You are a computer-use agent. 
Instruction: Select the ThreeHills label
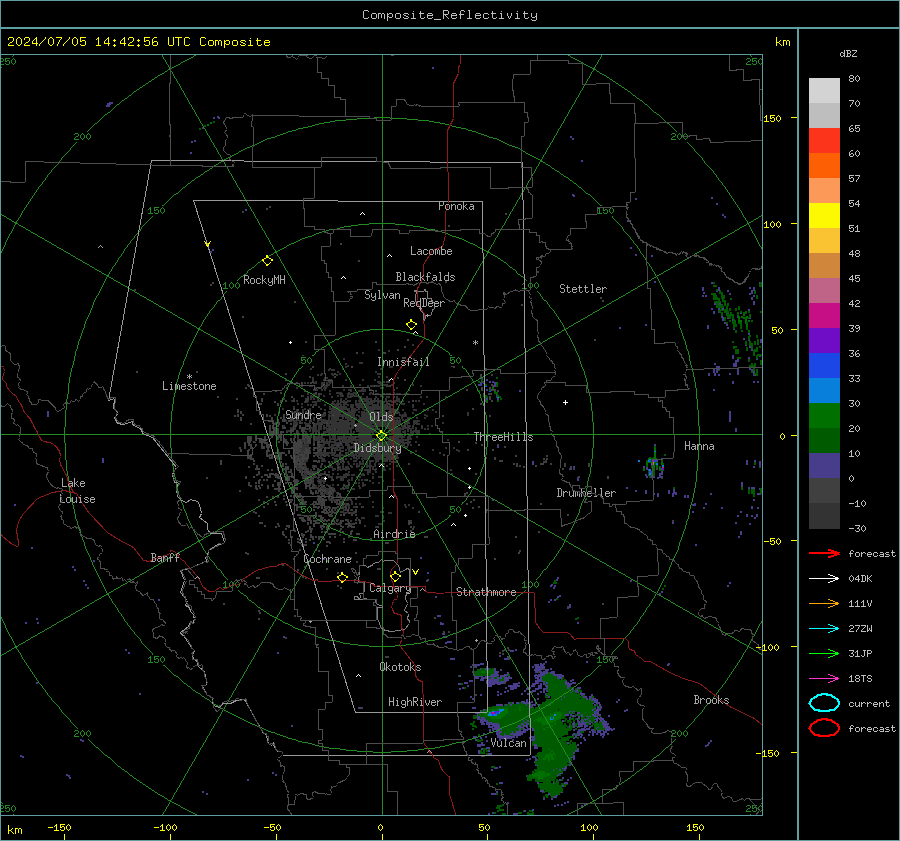503,437
